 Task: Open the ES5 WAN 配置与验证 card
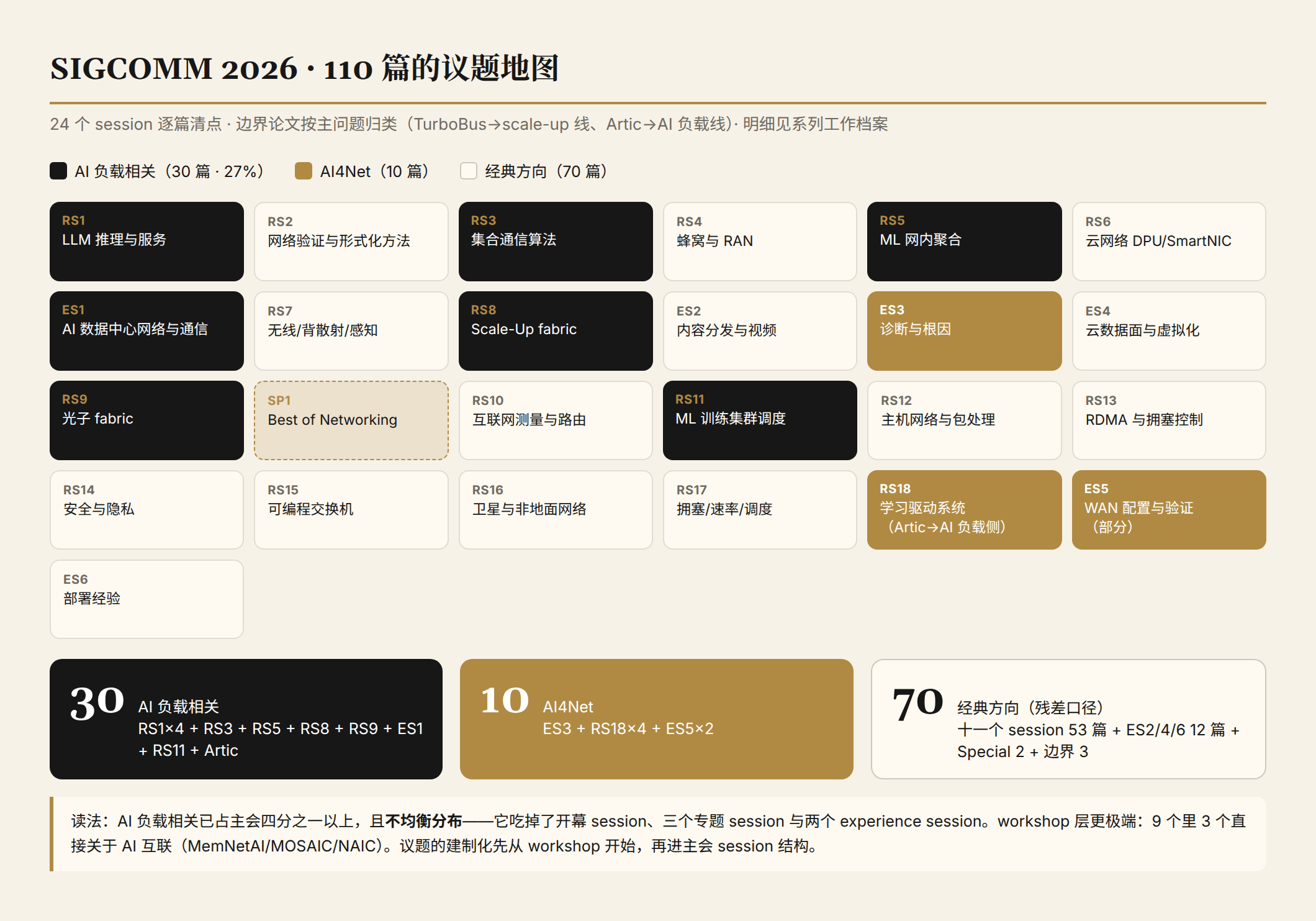[1169, 510]
